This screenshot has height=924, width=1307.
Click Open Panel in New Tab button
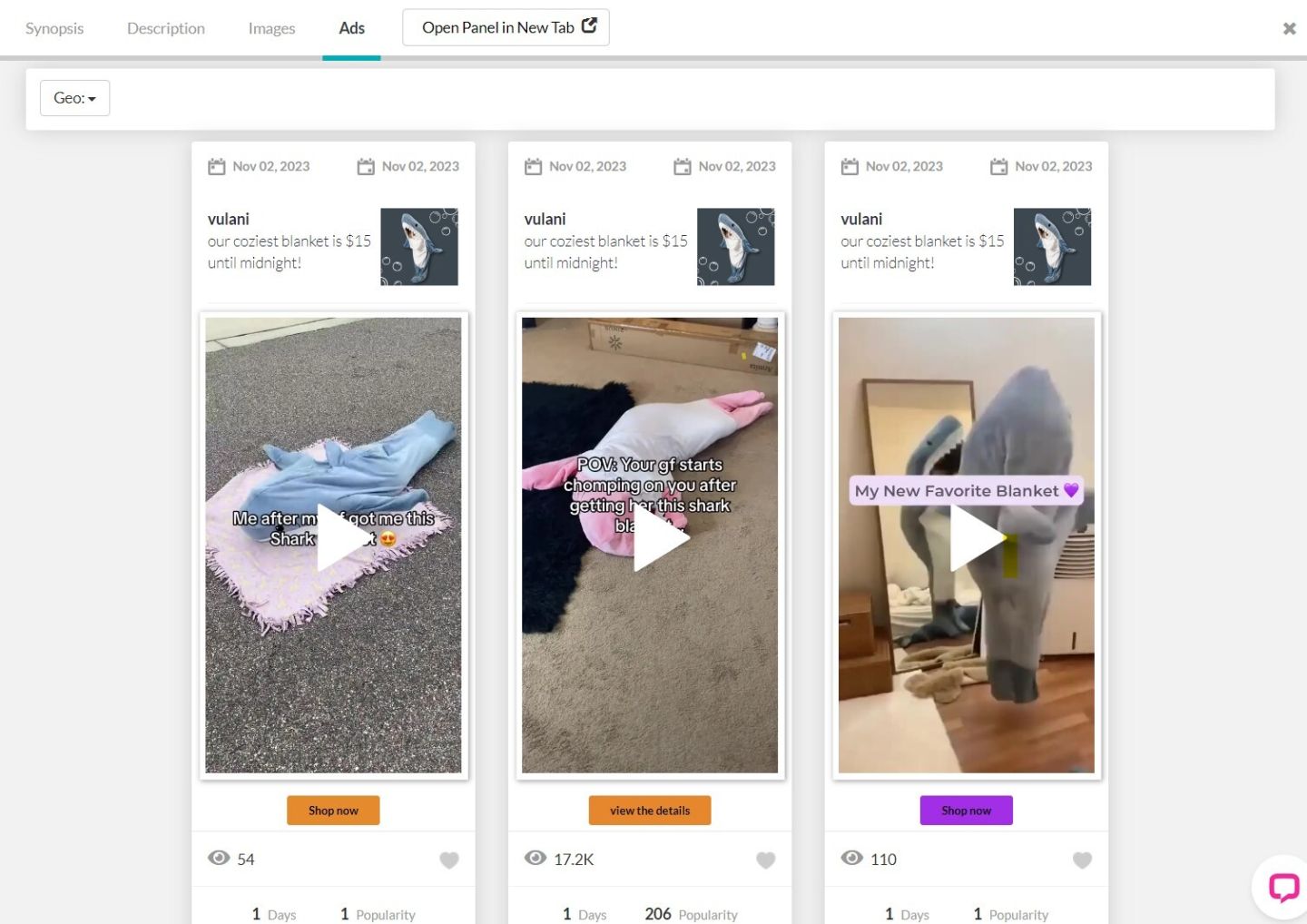pyautogui.click(x=506, y=27)
